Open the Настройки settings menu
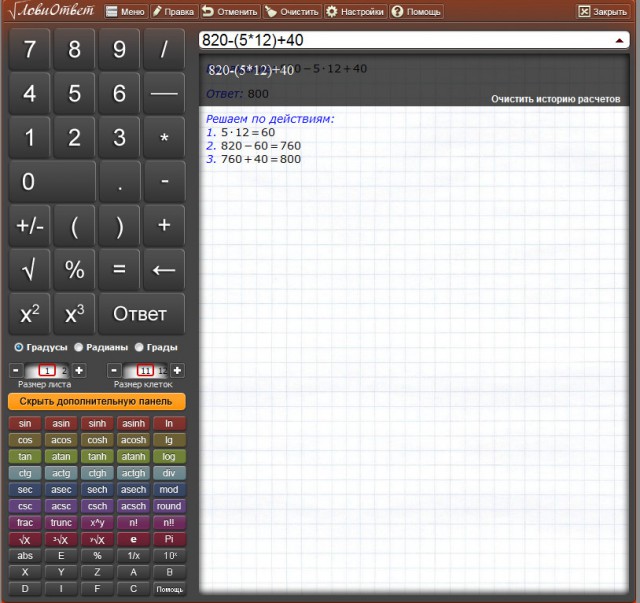 click(x=355, y=12)
